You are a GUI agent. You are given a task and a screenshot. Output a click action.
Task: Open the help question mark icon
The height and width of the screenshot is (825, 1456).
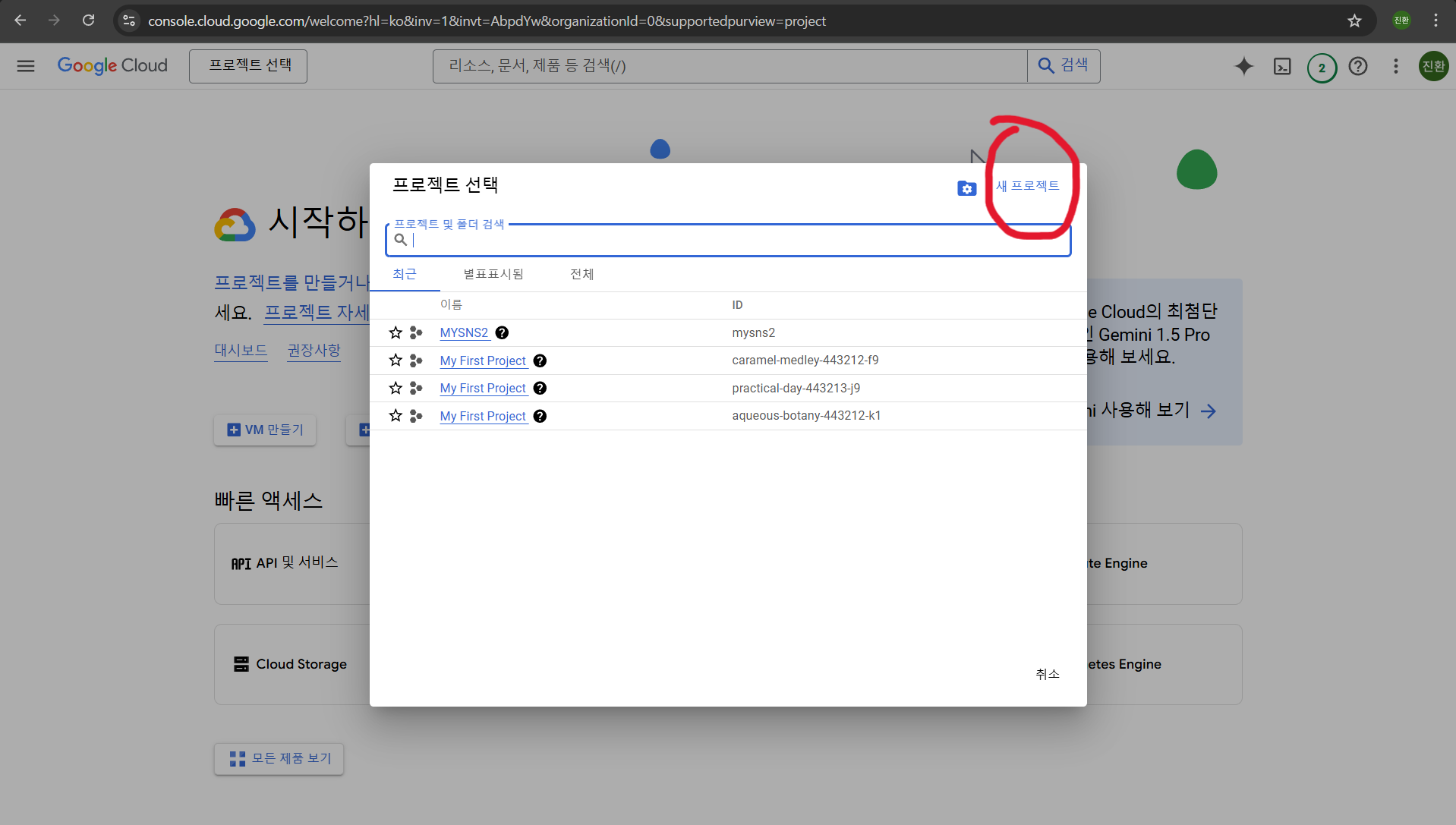[1358, 67]
